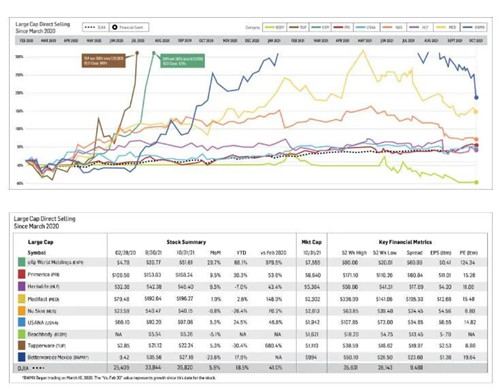This screenshot has width=500, height=390.
Task: Click the brown Tupperware color swatch
Action: point(22,346)
